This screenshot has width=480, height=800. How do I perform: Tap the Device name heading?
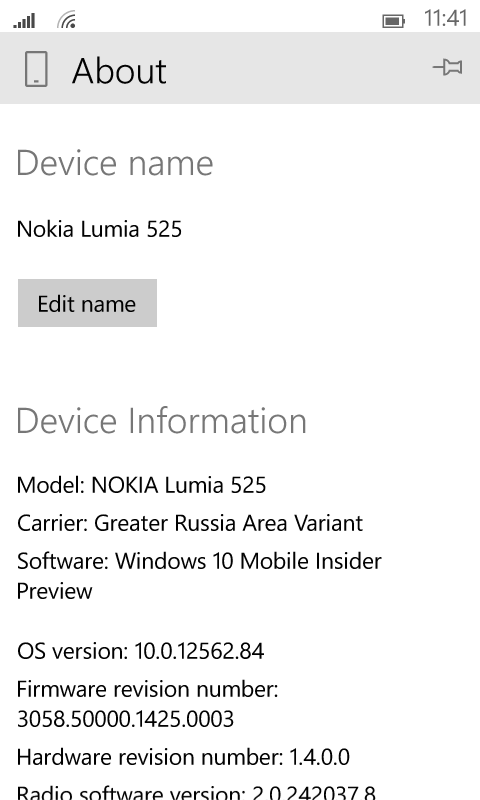click(x=115, y=163)
